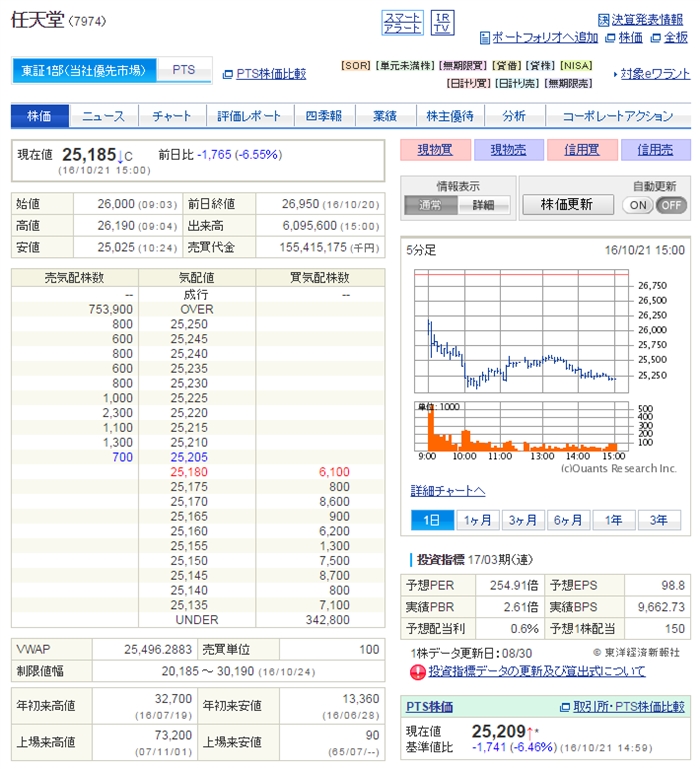Viewport: 700px width, 769px height.
Task: Open 取引所・PTS株価比較 link
Action: (628, 707)
